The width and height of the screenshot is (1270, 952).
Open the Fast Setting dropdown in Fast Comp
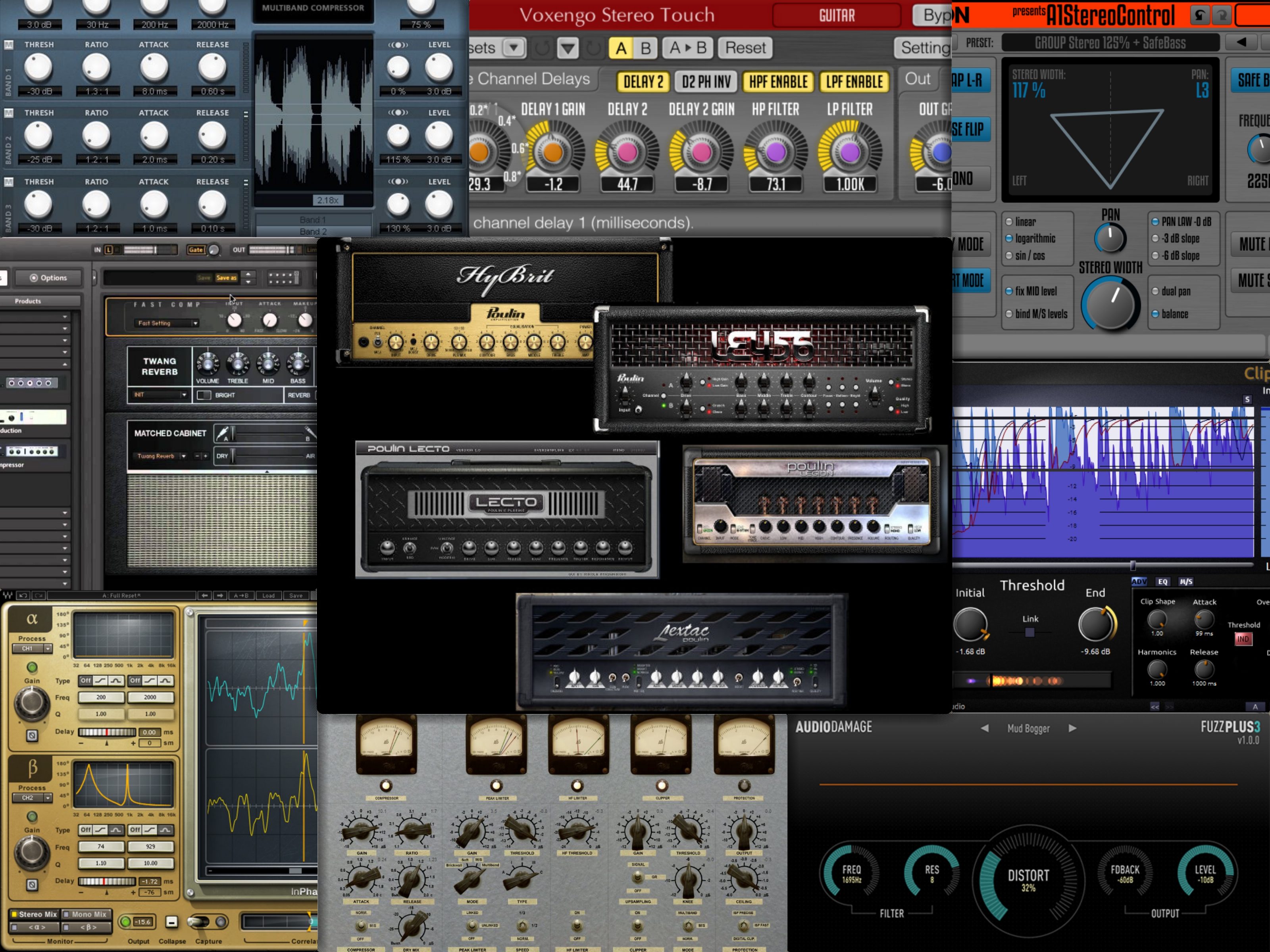tap(195, 323)
